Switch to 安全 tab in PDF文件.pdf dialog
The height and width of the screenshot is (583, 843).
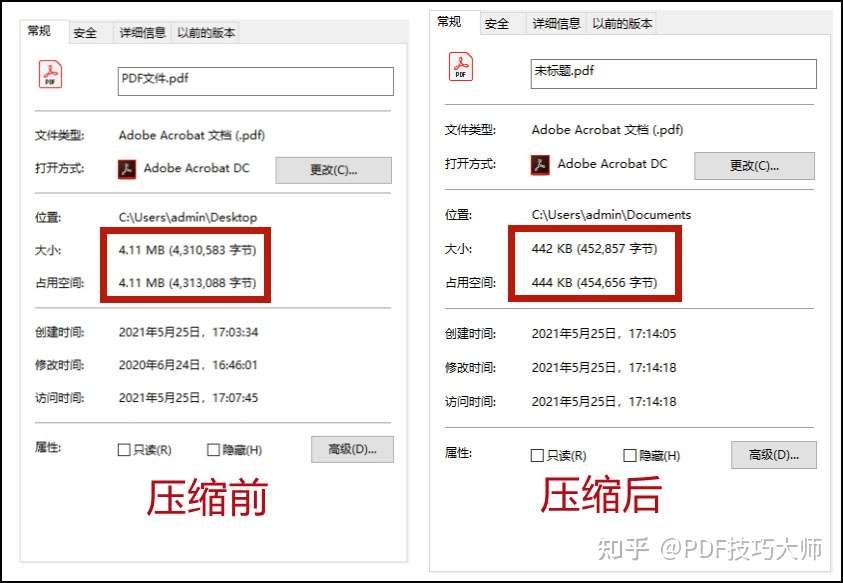point(90,33)
